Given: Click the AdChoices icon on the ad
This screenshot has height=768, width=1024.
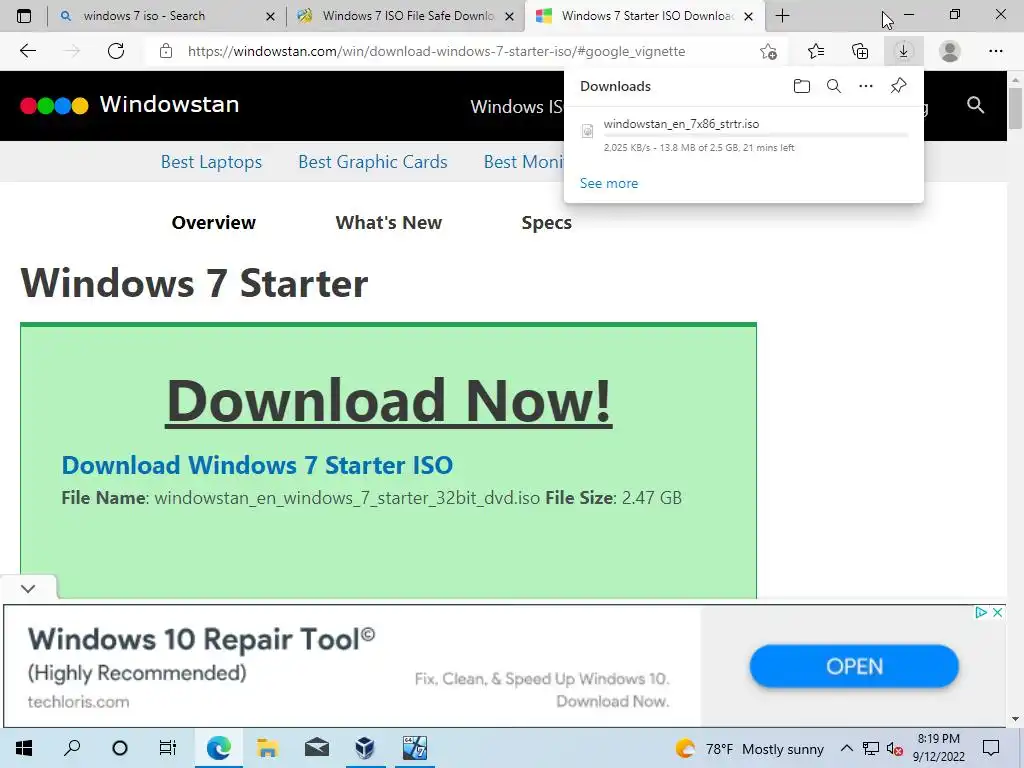Looking at the screenshot, I should pos(981,613).
